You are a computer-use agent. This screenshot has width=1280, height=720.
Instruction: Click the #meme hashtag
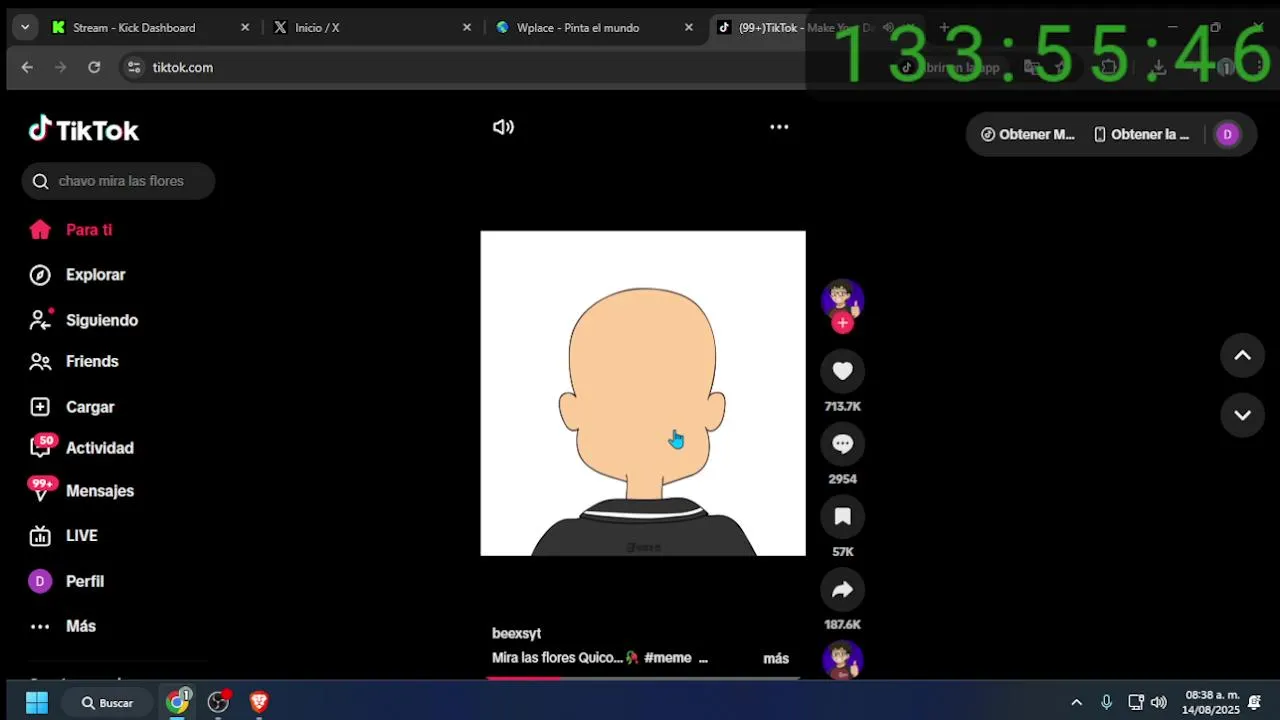click(x=668, y=658)
